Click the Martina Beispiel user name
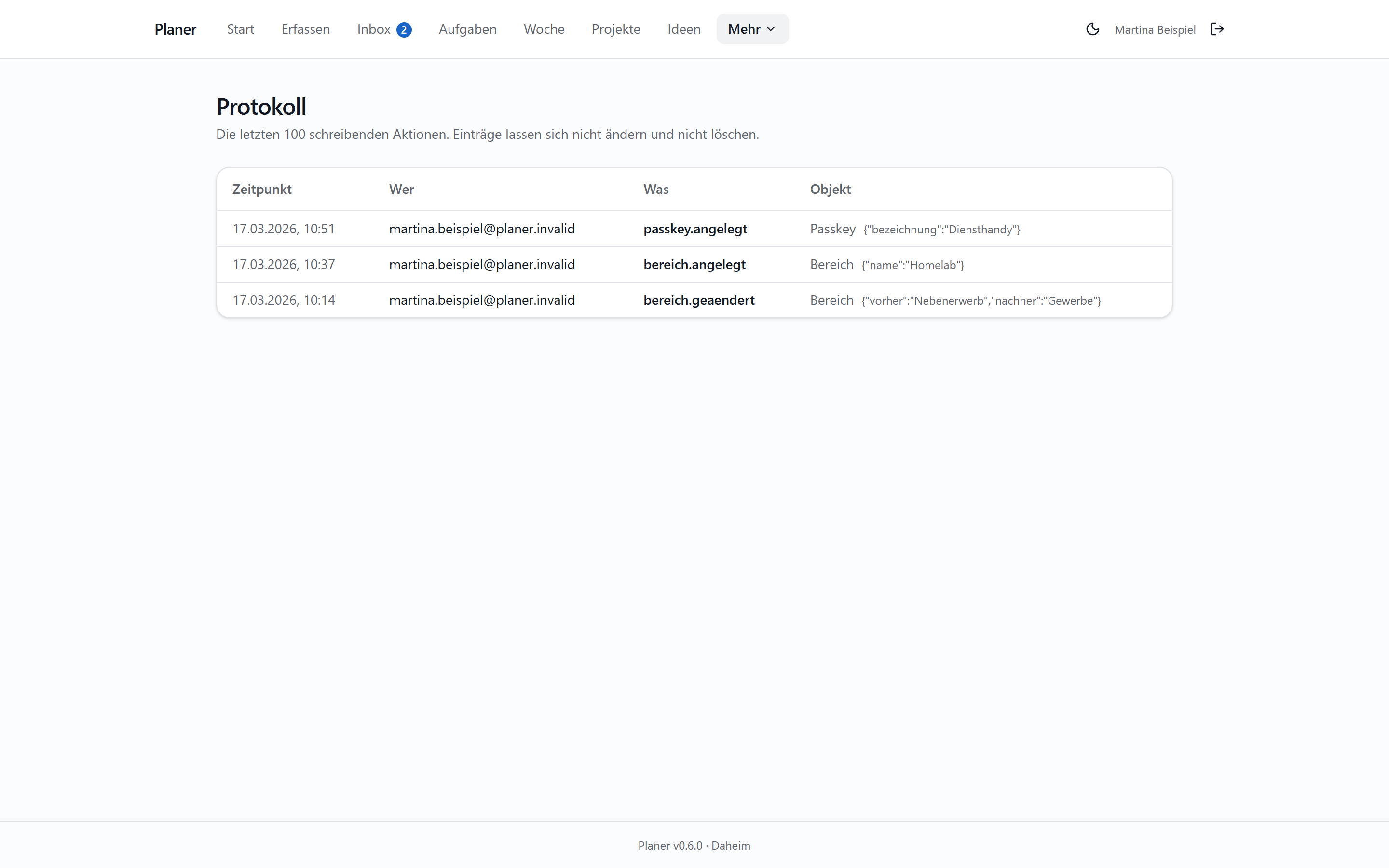 (1155, 30)
